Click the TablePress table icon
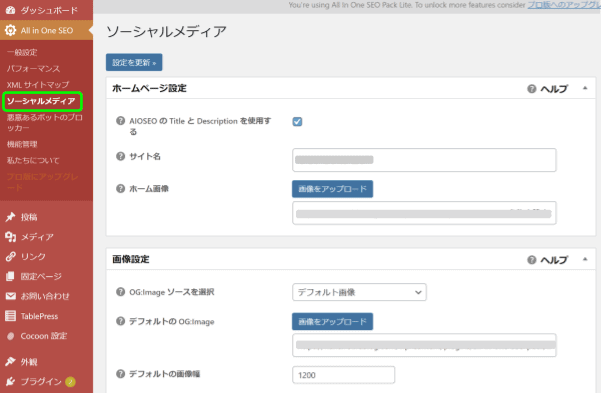The width and height of the screenshot is (601, 393). (11, 316)
